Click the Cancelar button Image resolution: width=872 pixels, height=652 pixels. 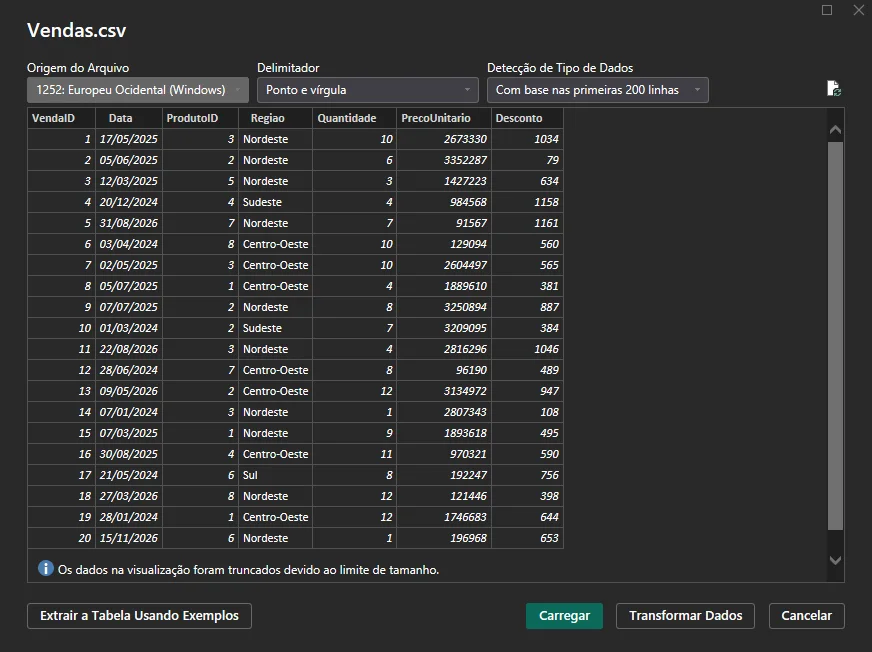pos(806,616)
